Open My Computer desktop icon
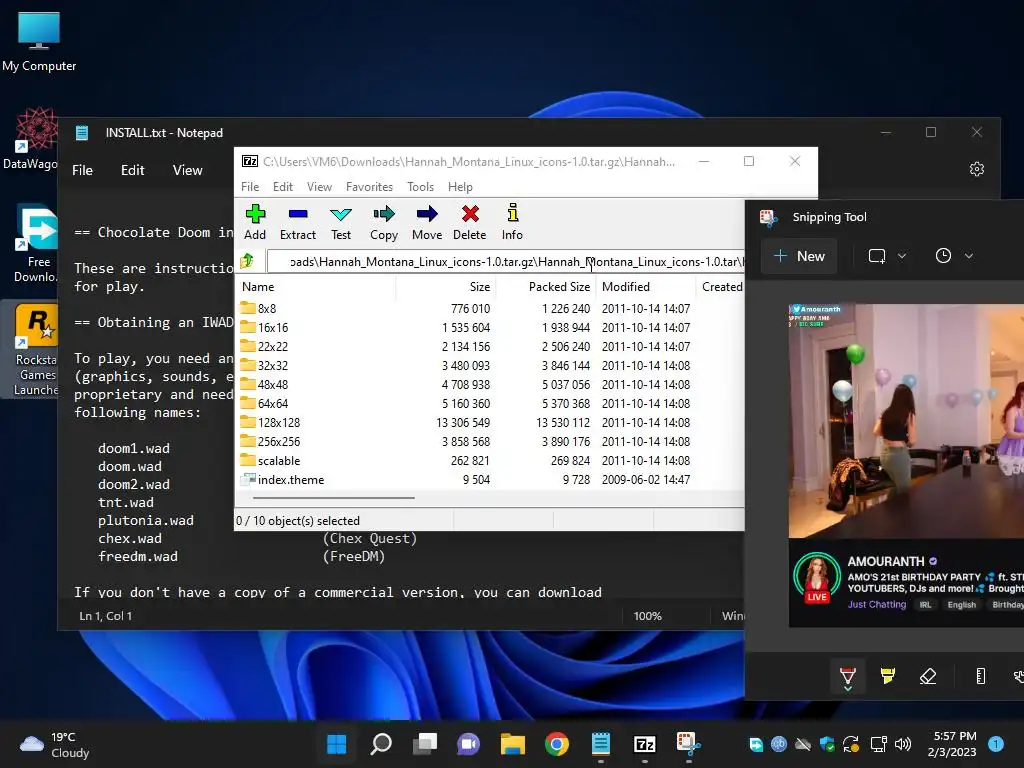Viewport: 1024px width, 768px height. point(39,41)
